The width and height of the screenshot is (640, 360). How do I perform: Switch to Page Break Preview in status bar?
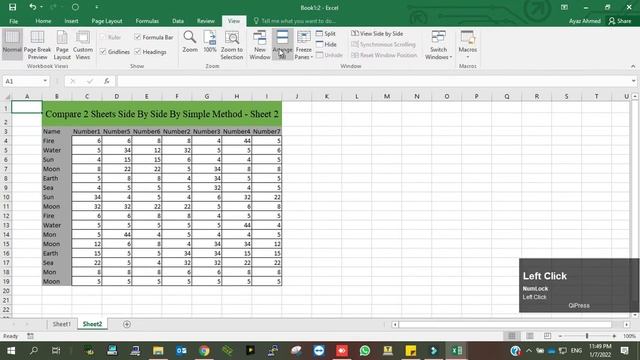pyautogui.click(x=547, y=336)
